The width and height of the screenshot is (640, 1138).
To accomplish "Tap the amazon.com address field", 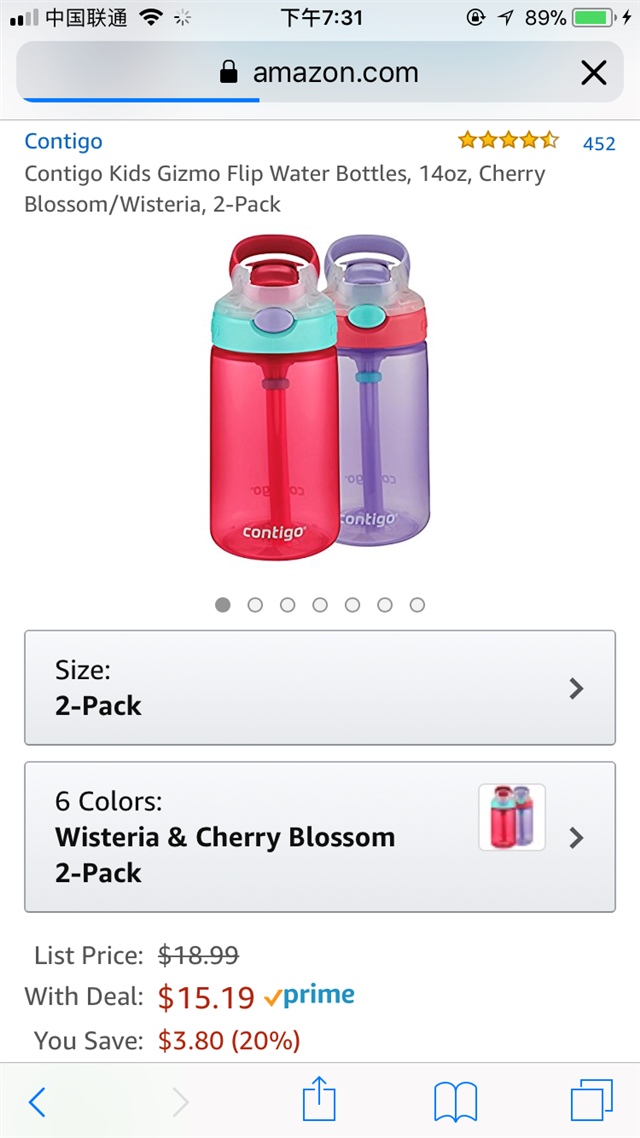I will pyautogui.click(x=335, y=73).
